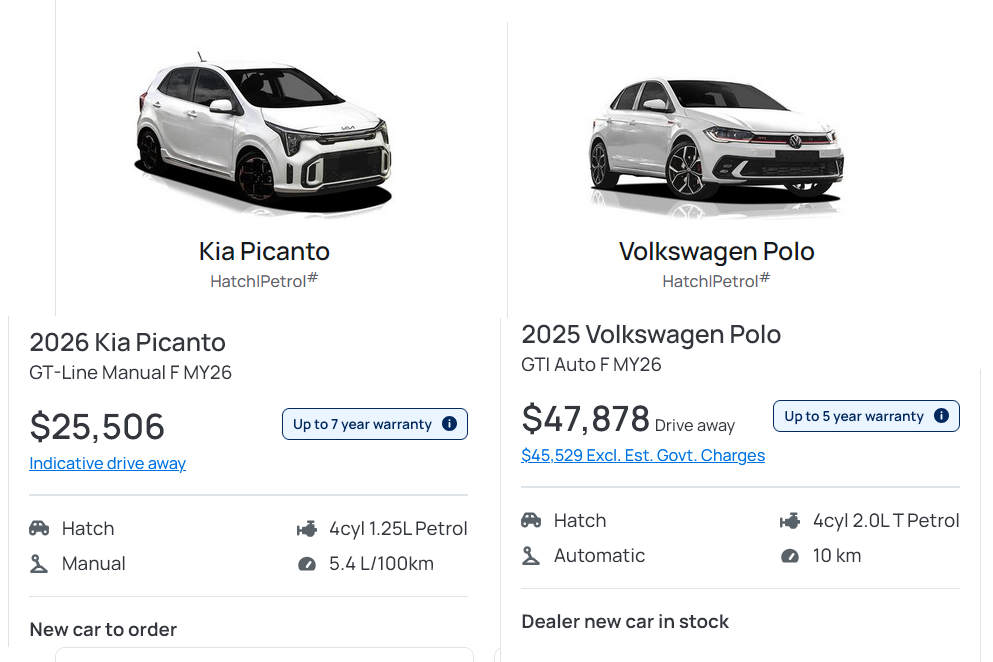Click the Kia Picanto warranty info icon
This screenshot has width=993, height=662.
pyautogui.click(x=449, y=424)
